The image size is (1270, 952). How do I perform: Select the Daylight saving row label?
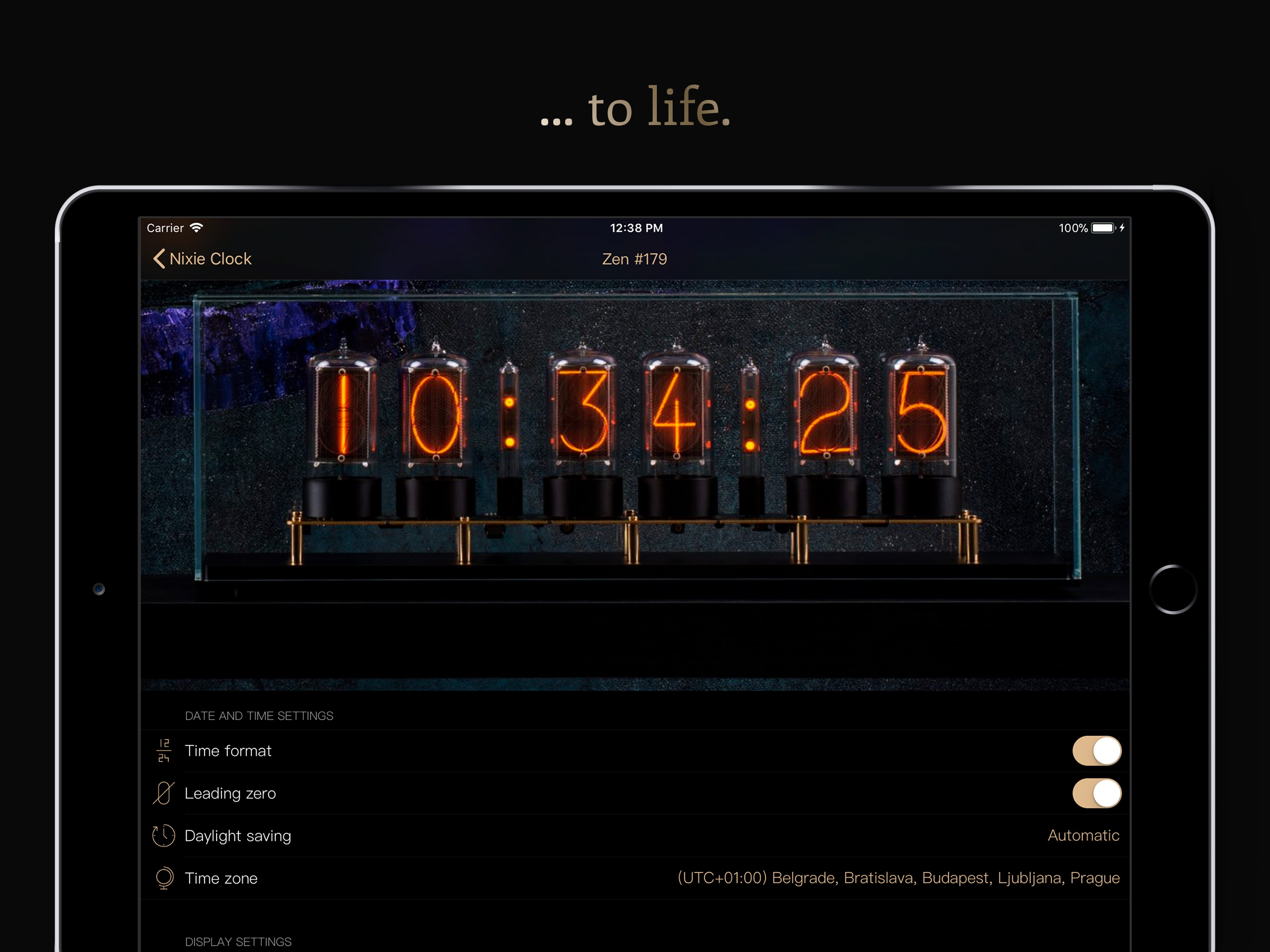(x=238, y=835)
